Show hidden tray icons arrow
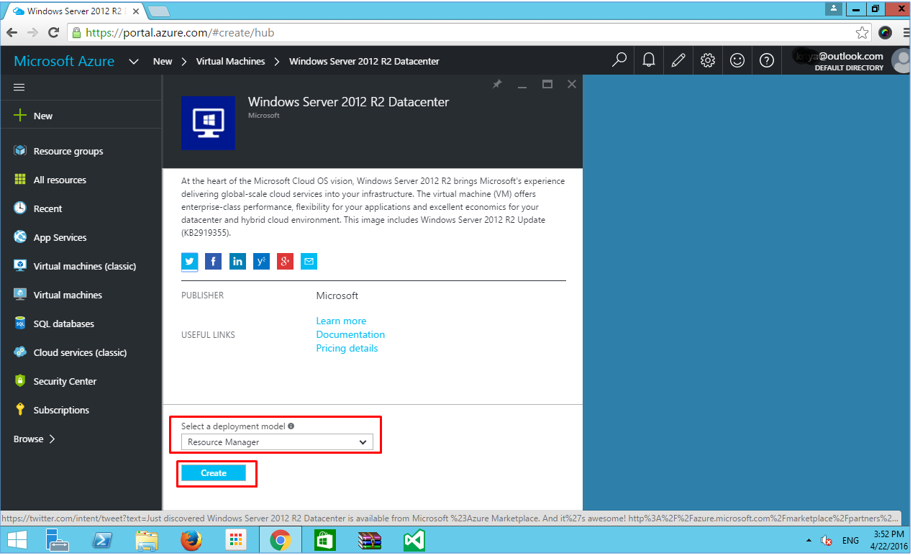911x555 pixels. click(808, 540)
